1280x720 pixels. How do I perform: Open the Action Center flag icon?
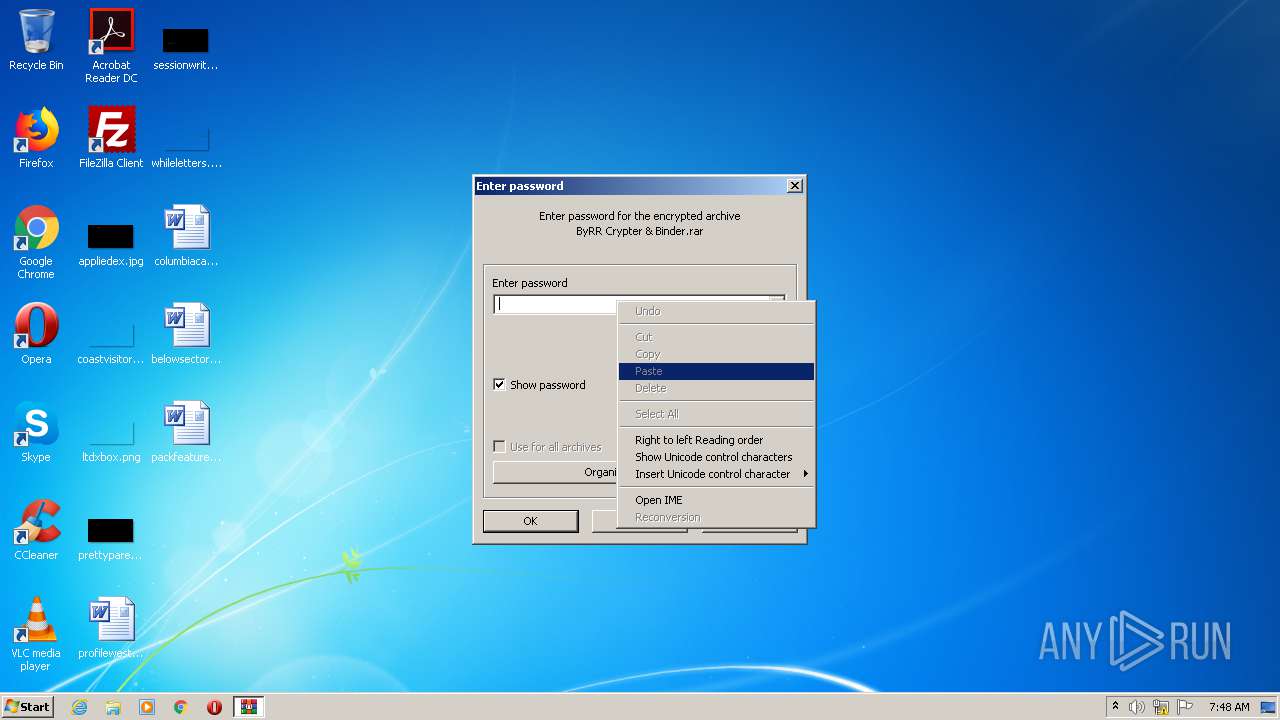[1185, 707]
